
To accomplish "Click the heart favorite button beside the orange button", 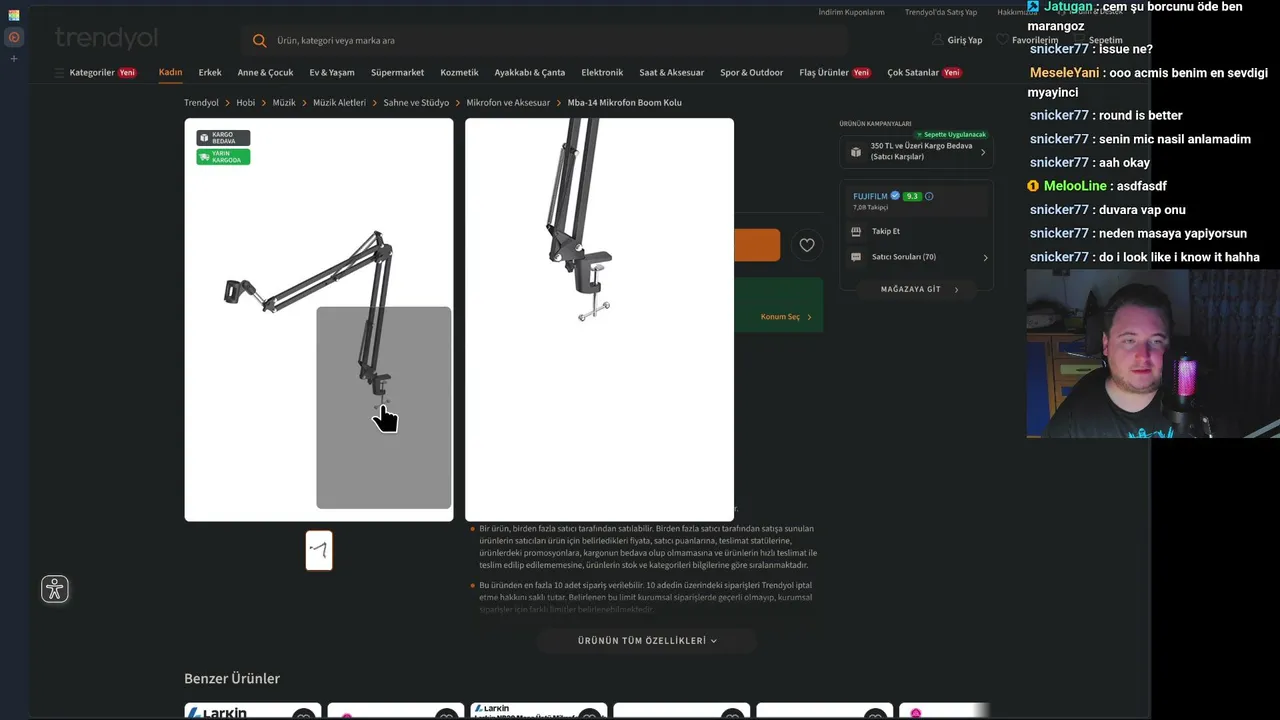I will point(807,245).
